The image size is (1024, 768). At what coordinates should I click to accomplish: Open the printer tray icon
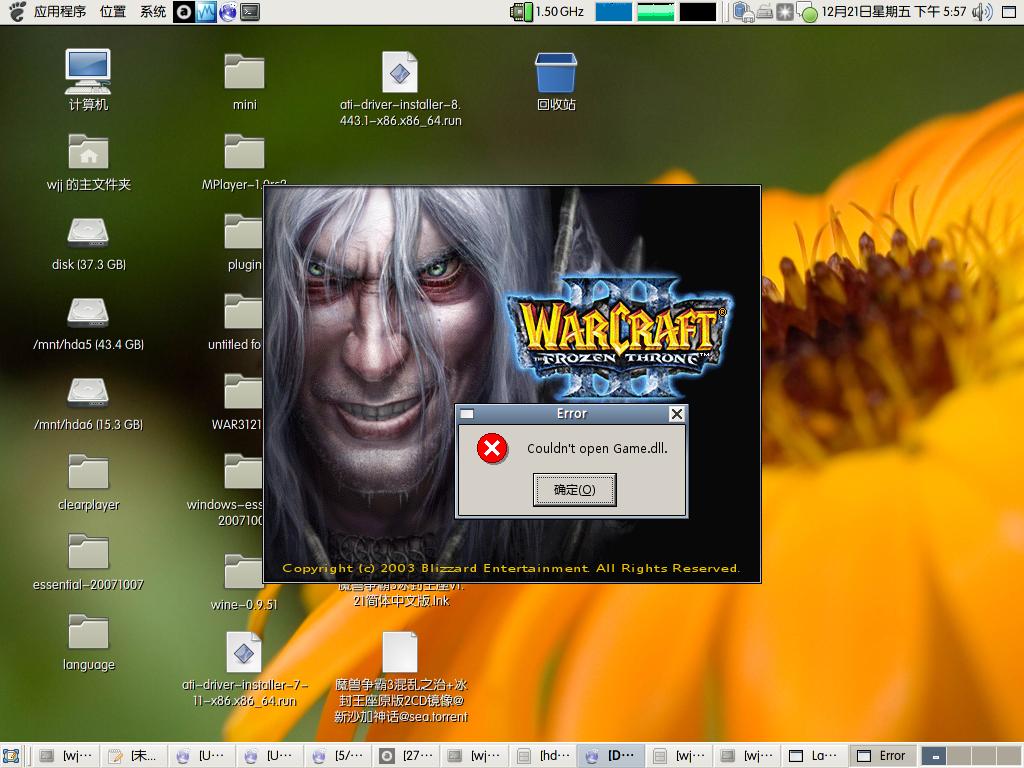[765, 12]
